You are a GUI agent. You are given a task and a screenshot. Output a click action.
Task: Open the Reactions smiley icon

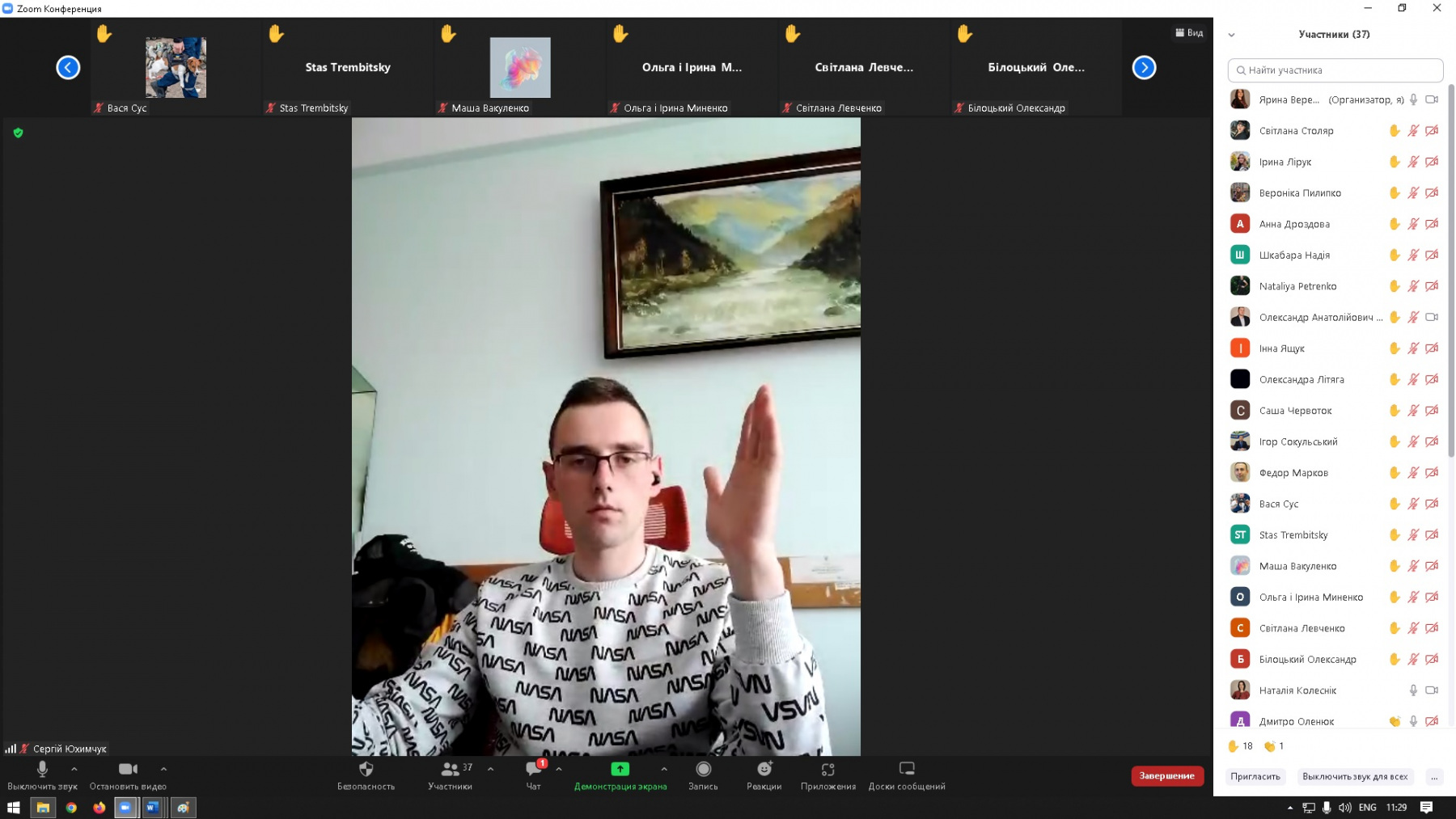(x=764, y=770)
